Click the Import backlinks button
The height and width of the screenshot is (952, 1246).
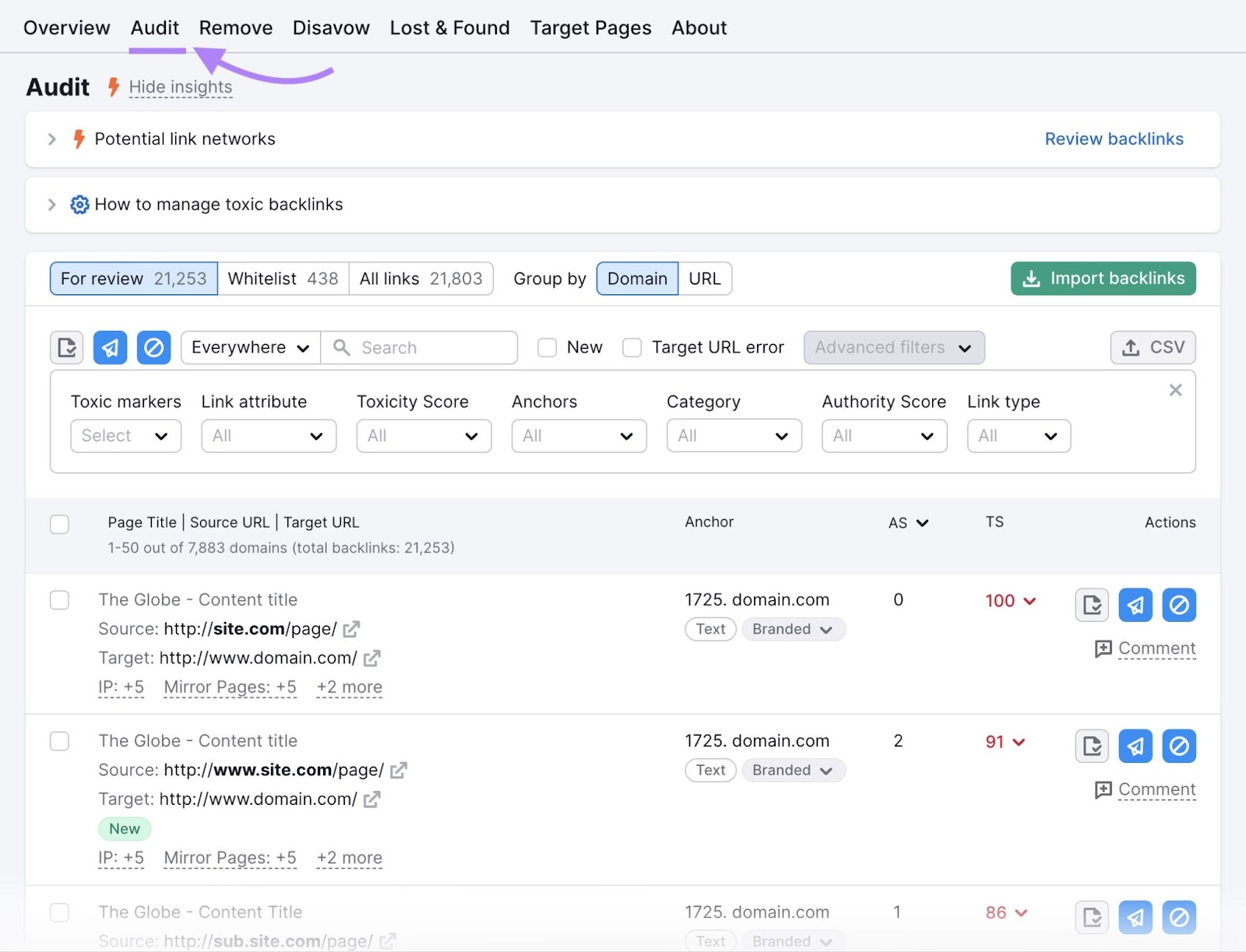(1102, 278)
